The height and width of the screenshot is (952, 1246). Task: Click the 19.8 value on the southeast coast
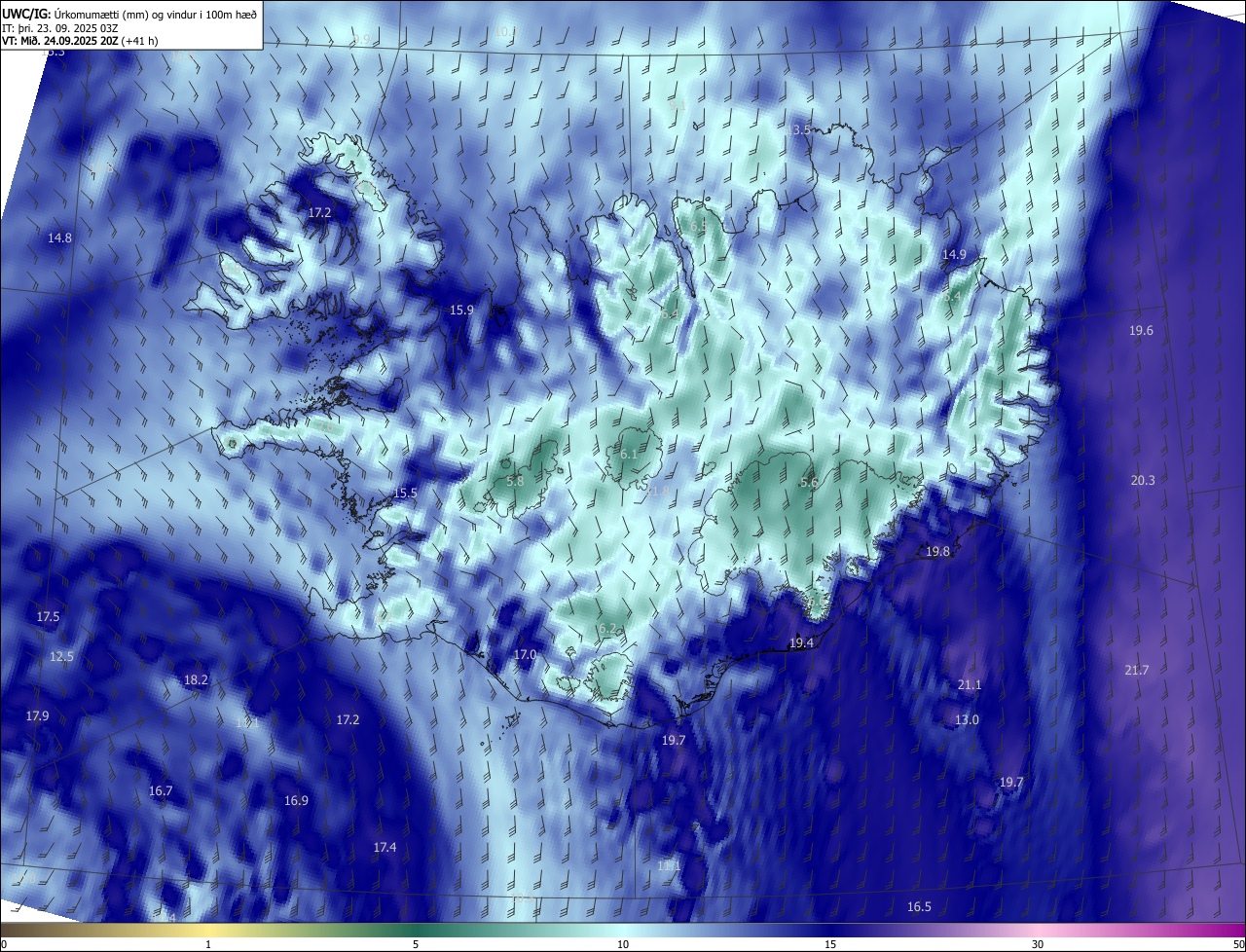click(937, 552)
